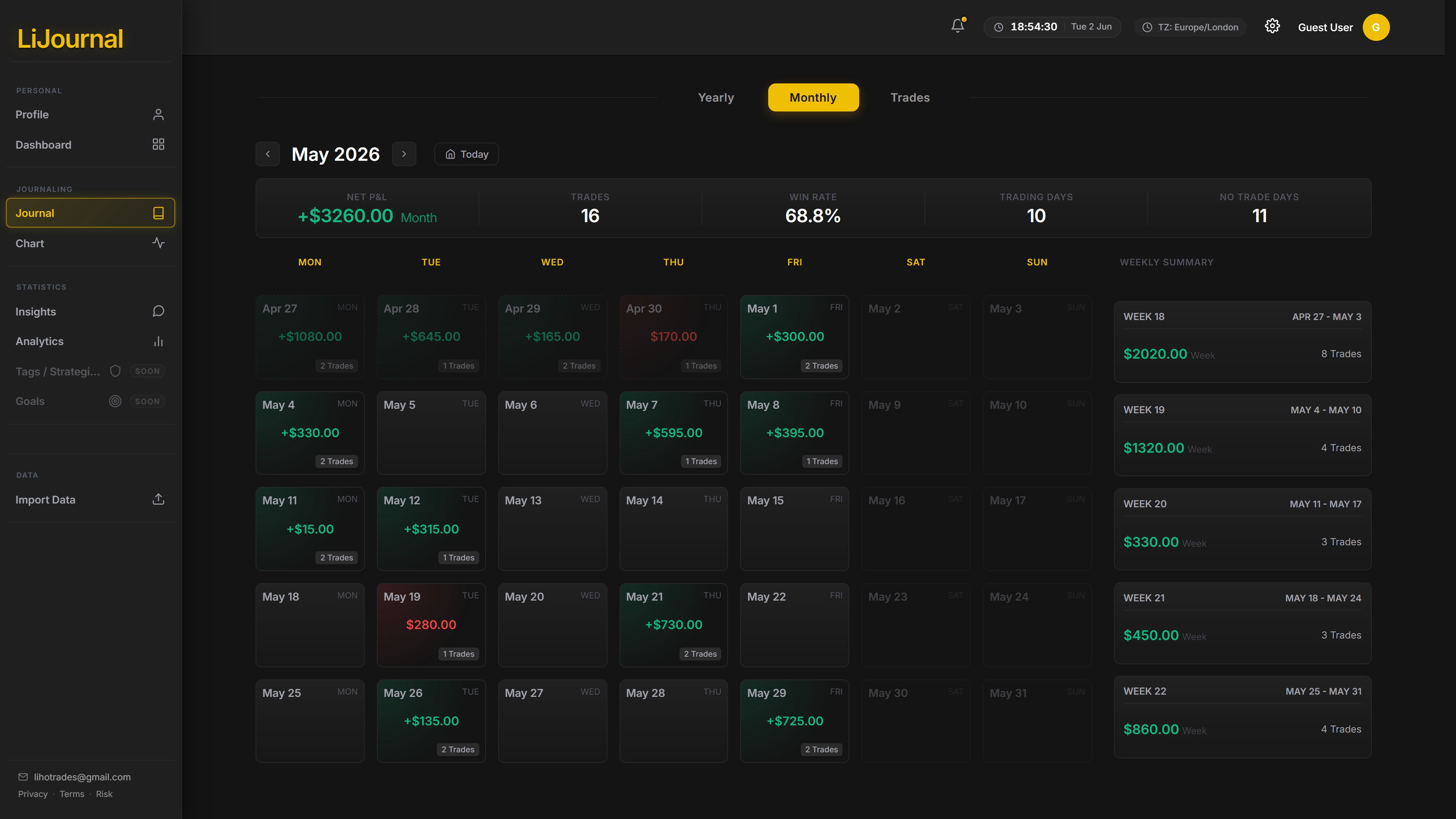Open Insights in the sidebar
This screenshot has height=819, width=1456.
point(91,311)
